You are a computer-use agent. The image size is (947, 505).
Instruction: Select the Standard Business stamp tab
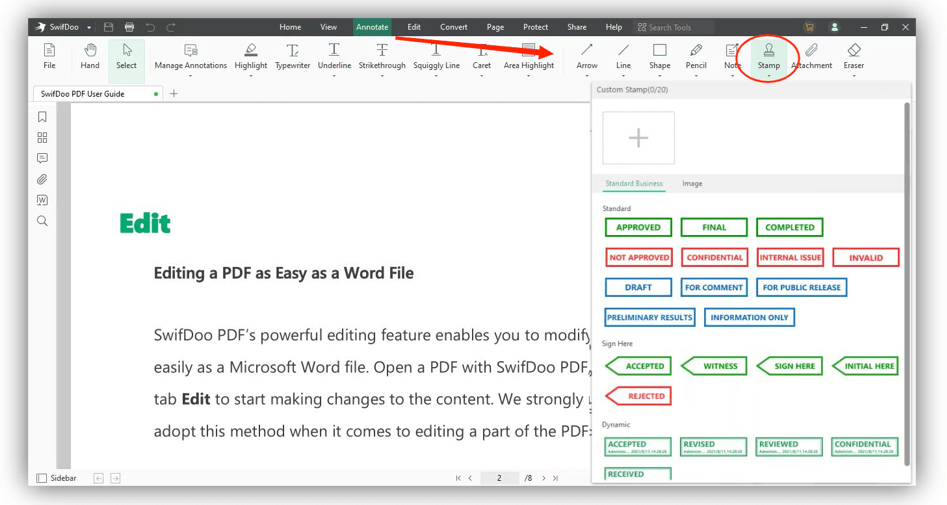coord(634,184)
